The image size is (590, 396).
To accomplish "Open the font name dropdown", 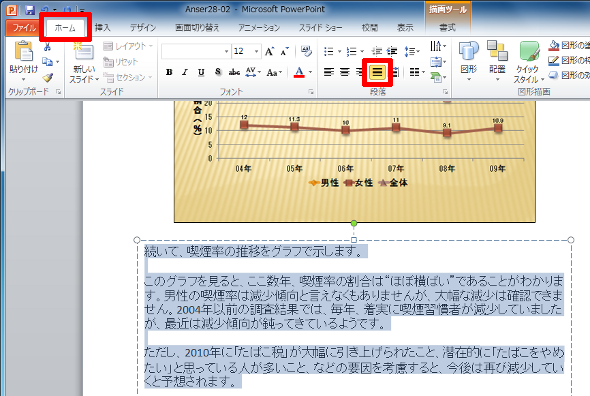I will pyautogui.click(x=227, y=52).
